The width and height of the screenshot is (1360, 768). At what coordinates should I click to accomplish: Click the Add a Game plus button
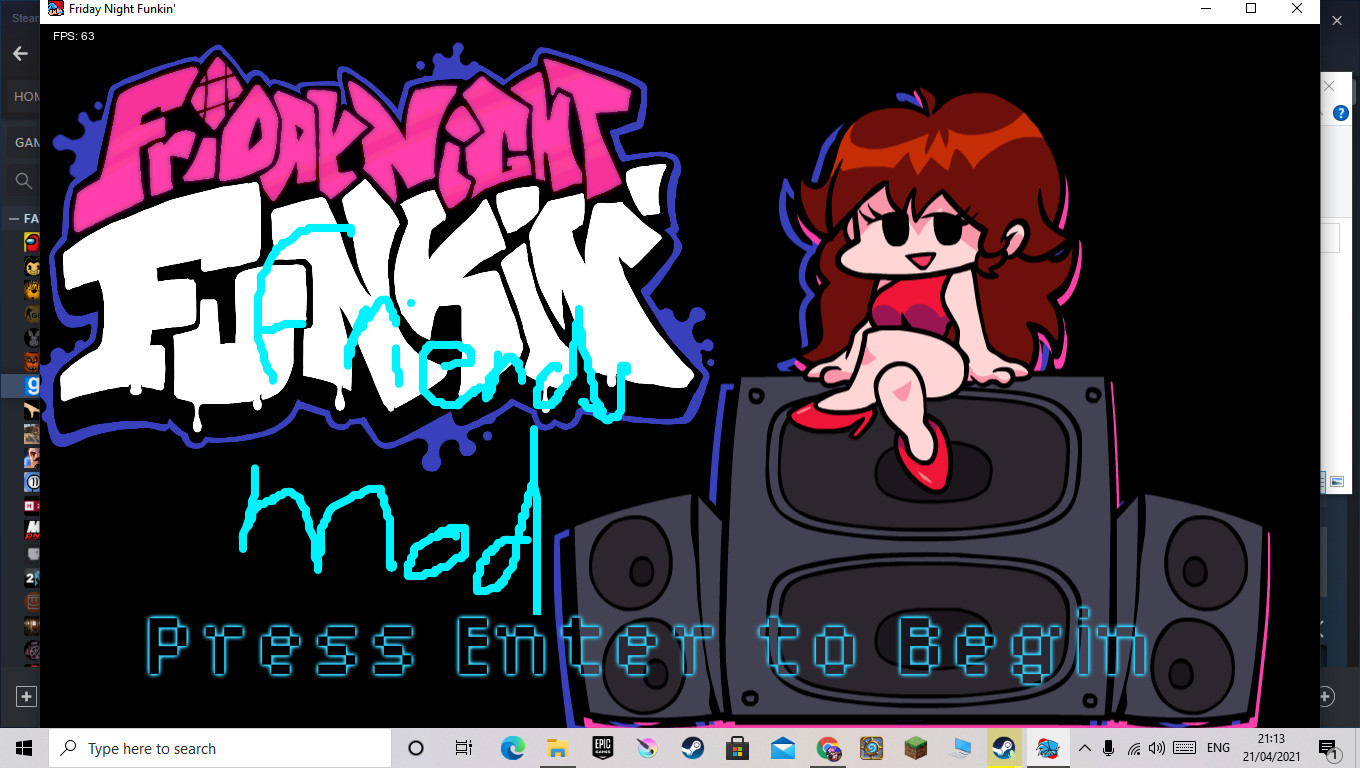pyautogui.click(x=26, y=697)
